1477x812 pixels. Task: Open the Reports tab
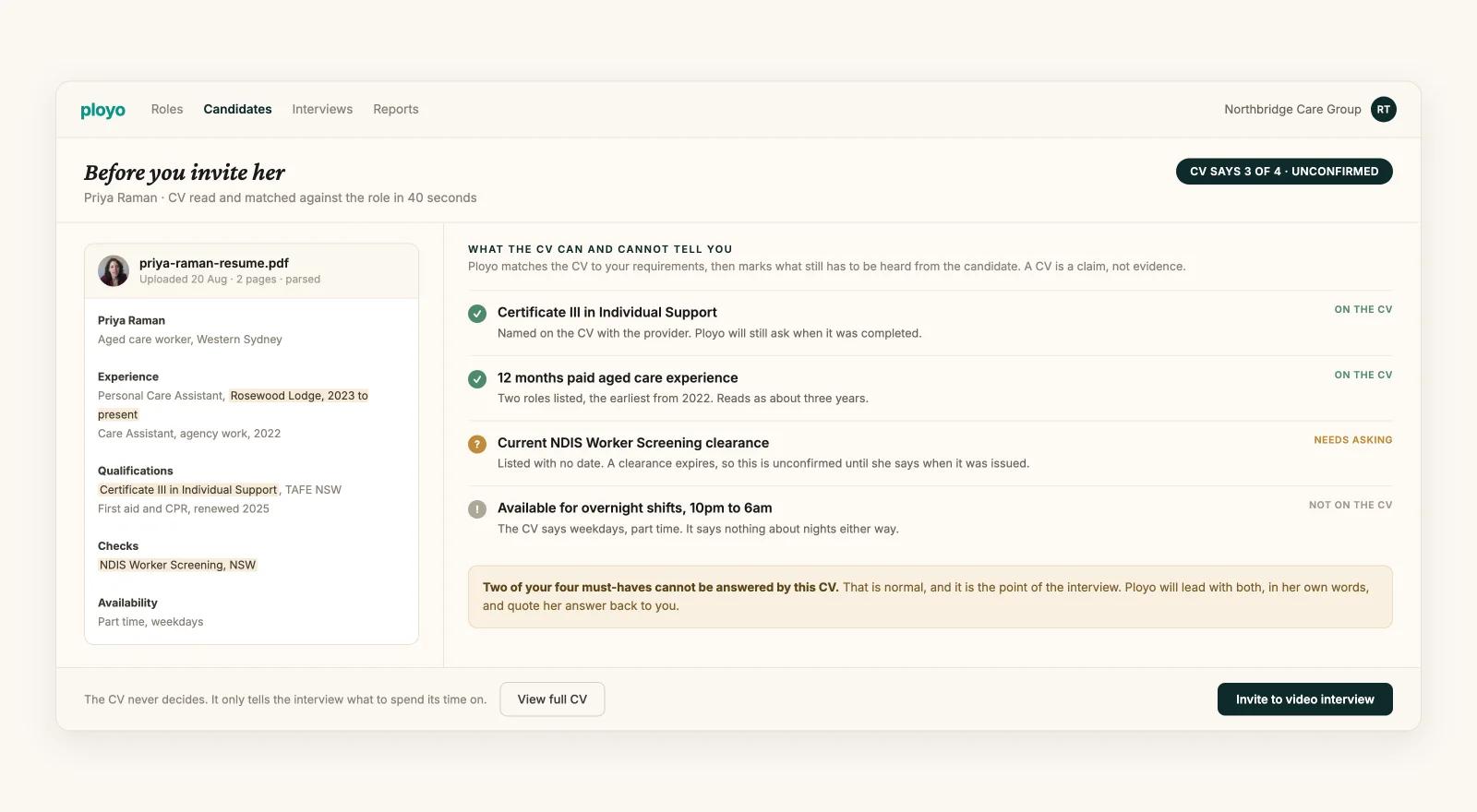point(396,109)
